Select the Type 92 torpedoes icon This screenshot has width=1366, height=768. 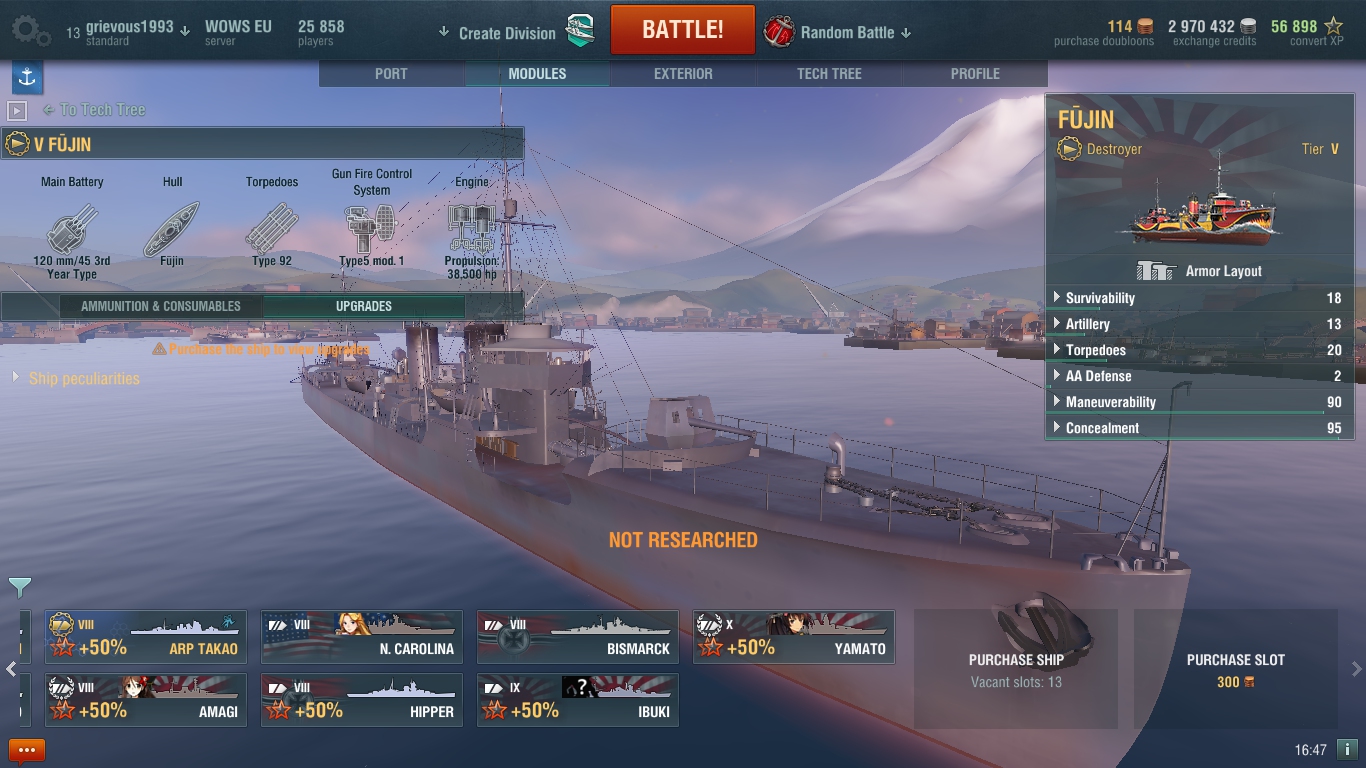pyautogui.click(x=272, y=229)
